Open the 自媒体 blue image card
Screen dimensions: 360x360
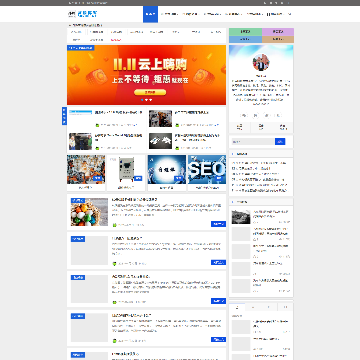tap(167, 169)
